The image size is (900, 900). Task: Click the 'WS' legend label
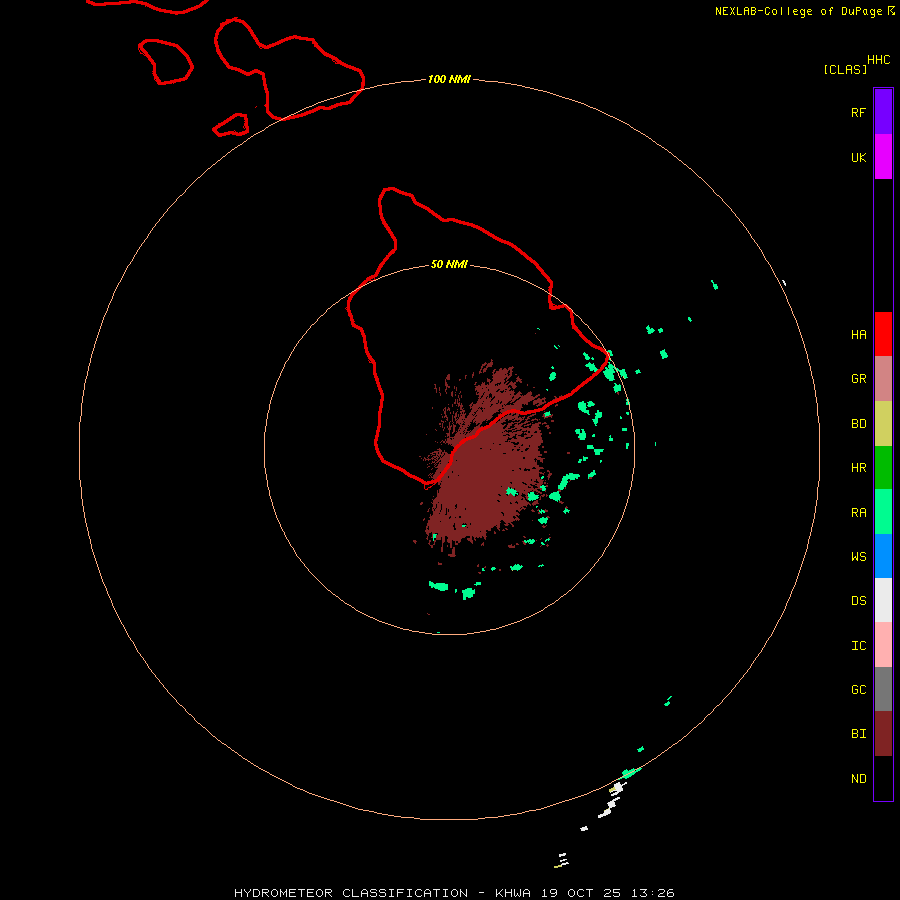click(x=858, y=556)
